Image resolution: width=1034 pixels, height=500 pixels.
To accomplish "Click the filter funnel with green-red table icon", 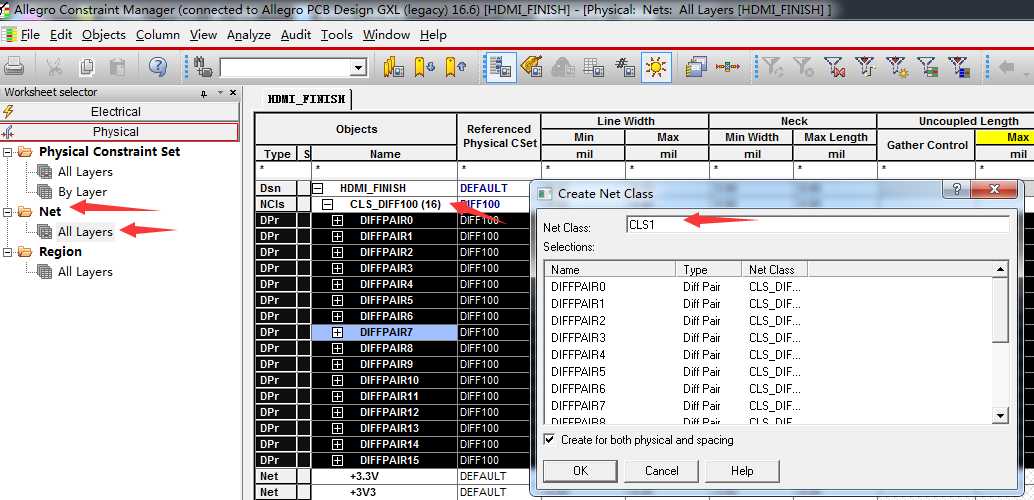I will 928,67.
